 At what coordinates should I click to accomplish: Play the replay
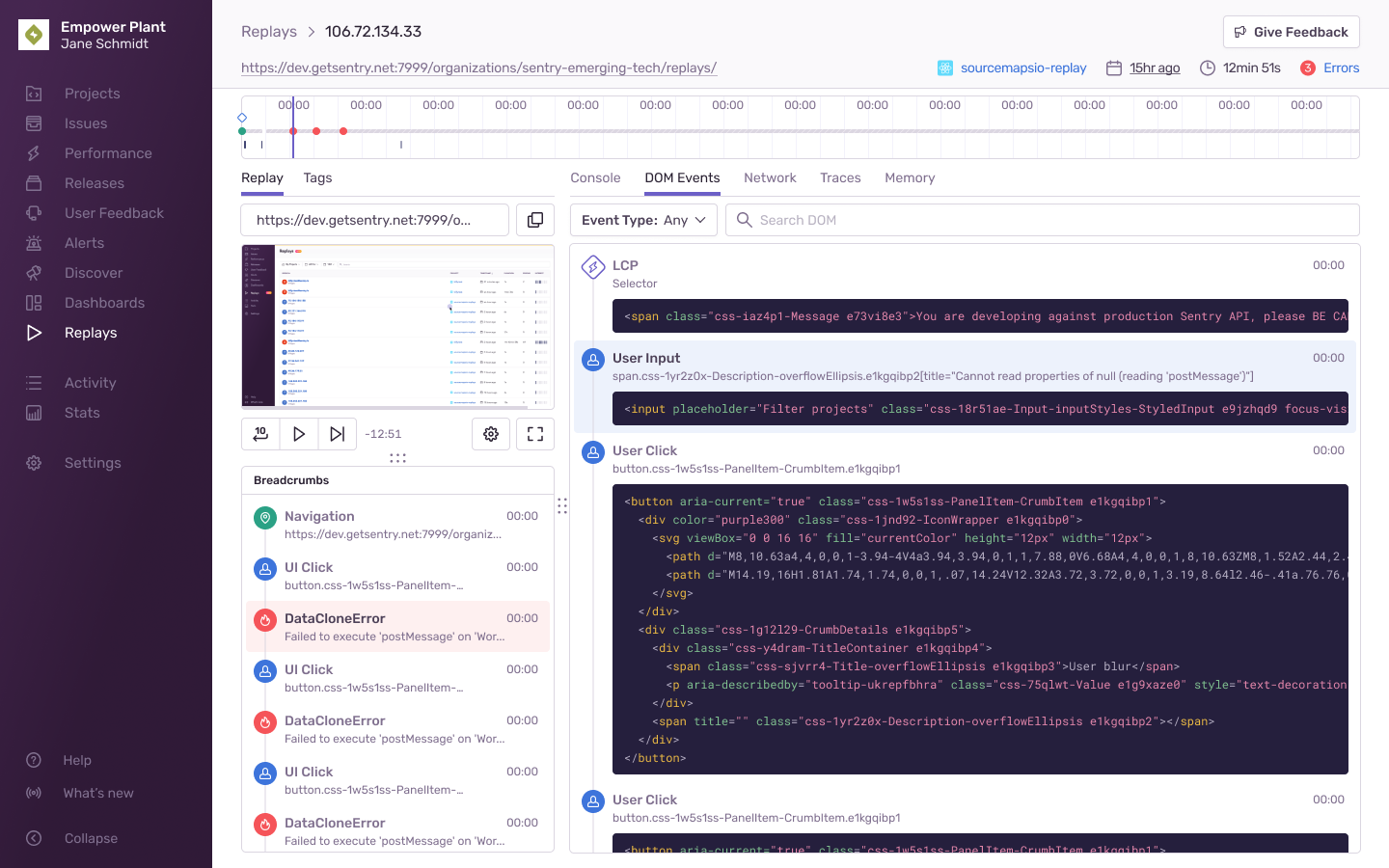pos(298,433)
